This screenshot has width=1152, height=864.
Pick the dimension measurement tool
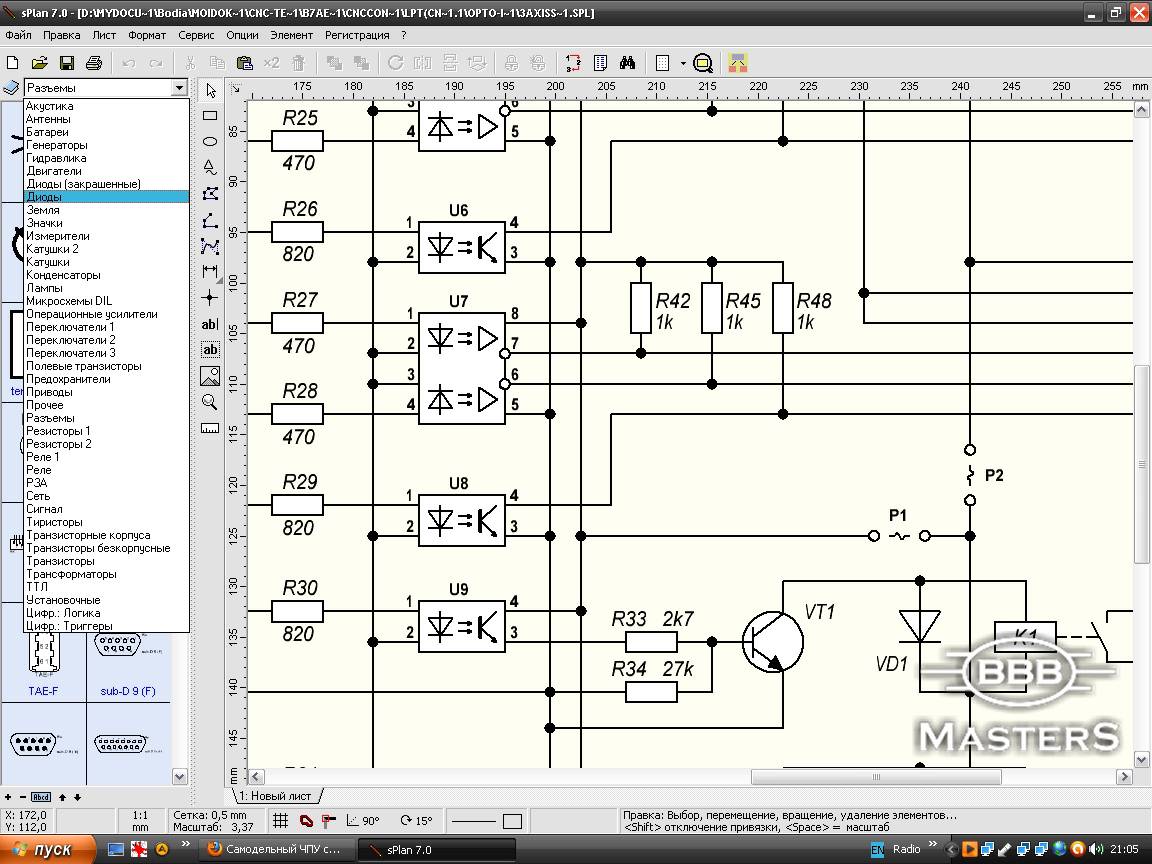[210, 271]
